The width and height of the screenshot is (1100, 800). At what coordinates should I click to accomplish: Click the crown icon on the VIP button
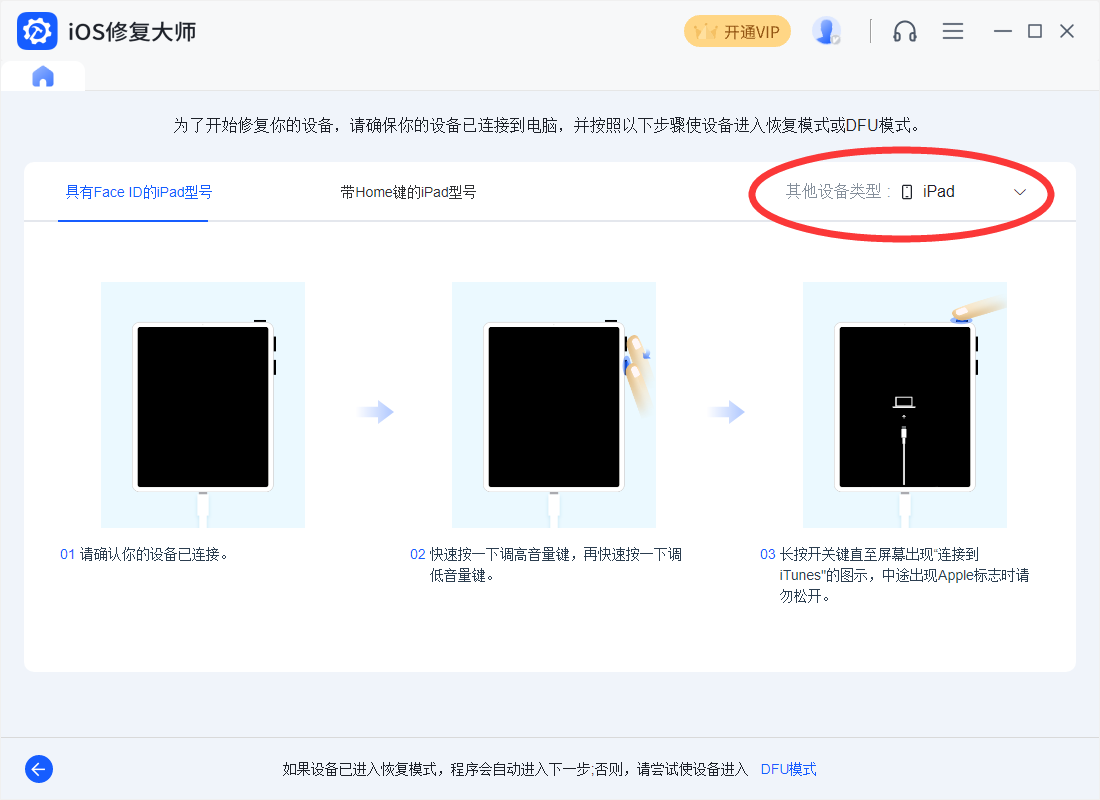point(706,32)
